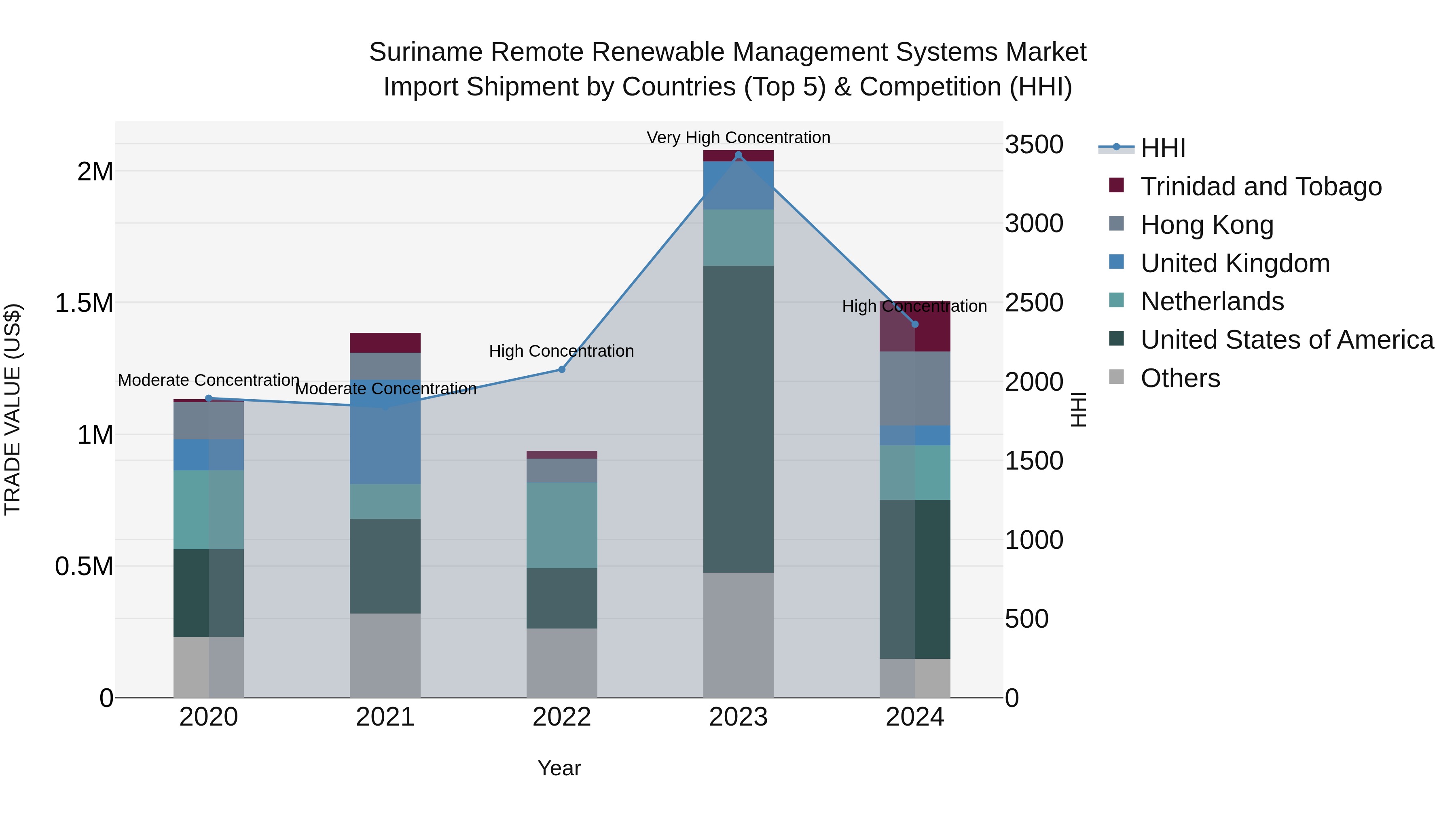The height and width of the screenshot is (819, 1456).
Task: Toggle Trinidad and Tobago legend entry
Action: tap(1245, 186)
